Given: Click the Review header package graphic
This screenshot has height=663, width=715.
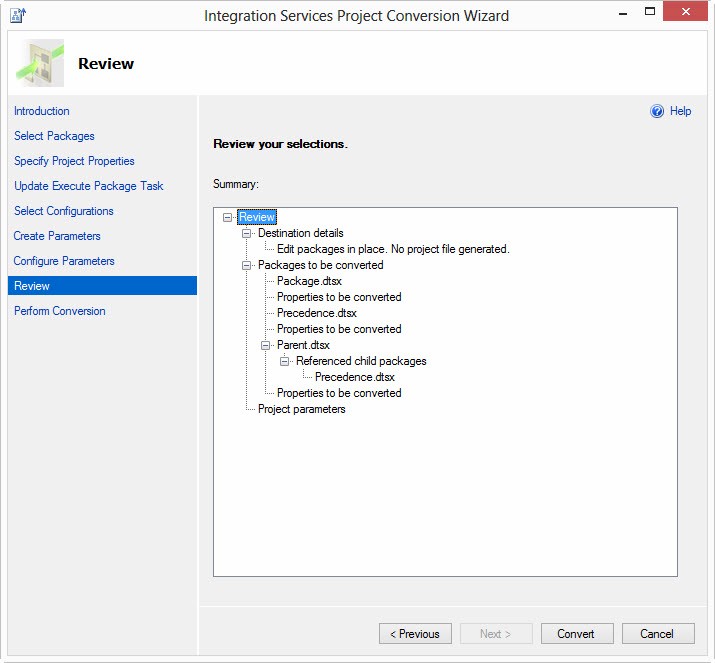Looking at the screenshot, I should [x=40, y=64].
